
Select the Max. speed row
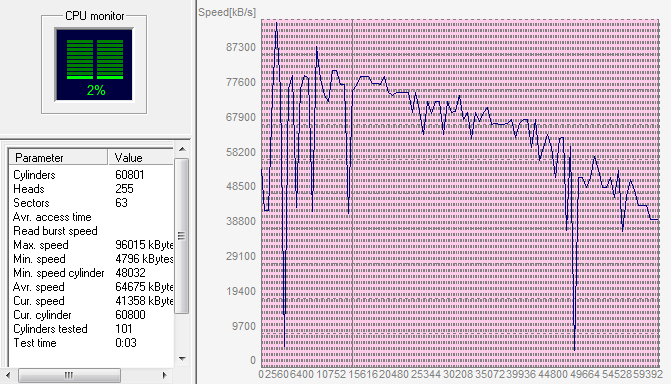click(x=92, y=245)
